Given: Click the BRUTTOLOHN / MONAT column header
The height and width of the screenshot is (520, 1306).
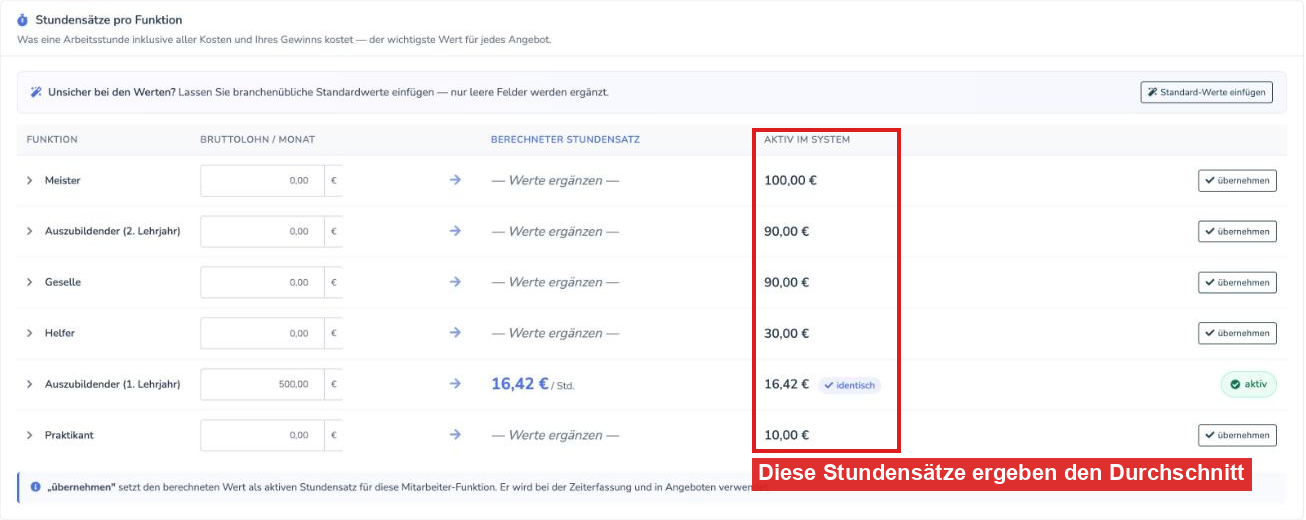Looking at the screenshot, I should tap(257, 140).
